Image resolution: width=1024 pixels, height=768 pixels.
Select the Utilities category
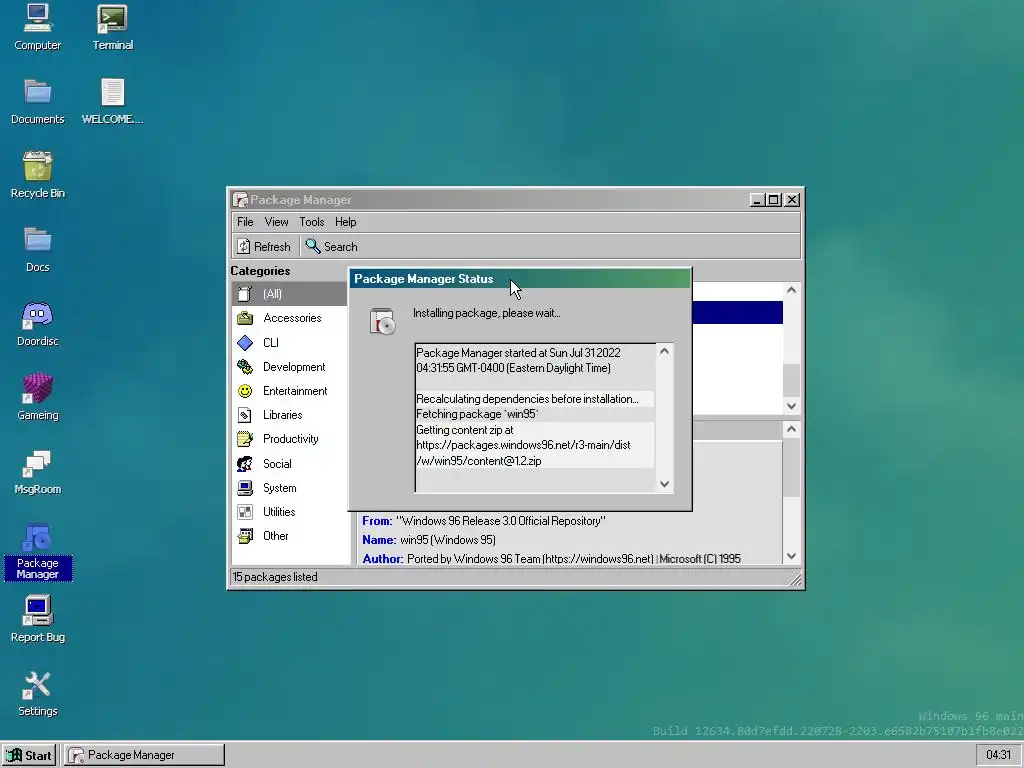point(289,512)
